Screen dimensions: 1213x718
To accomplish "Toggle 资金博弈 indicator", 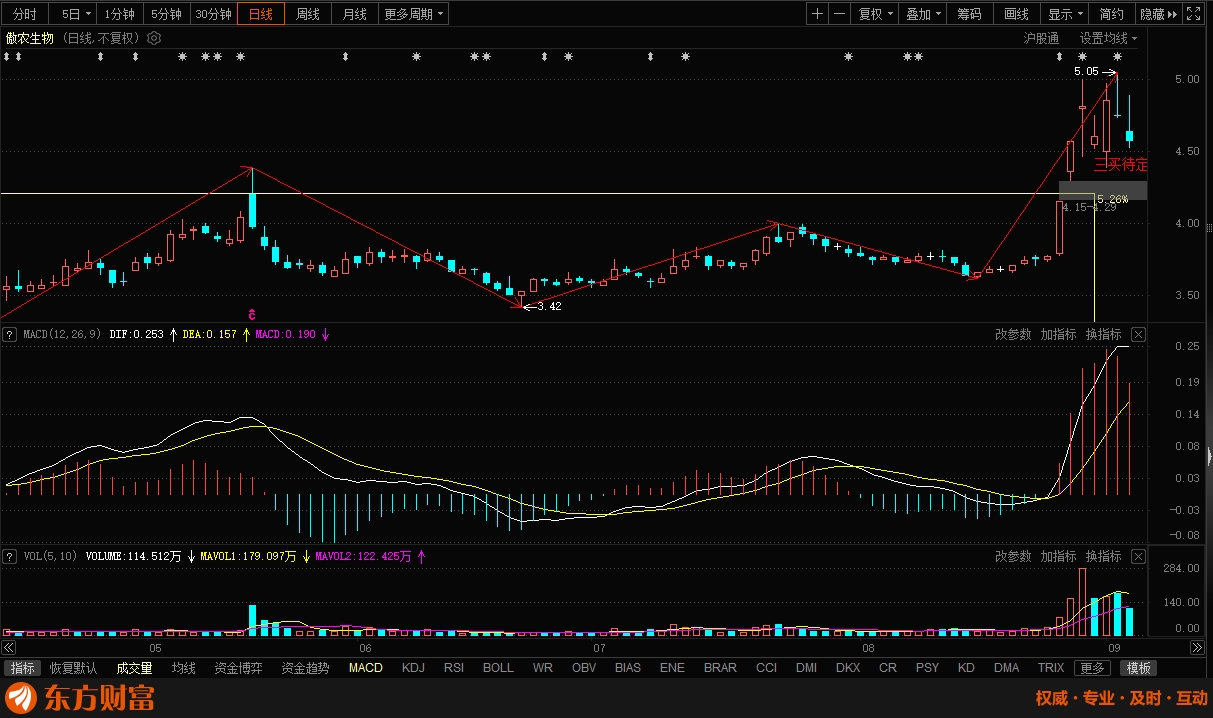I will tap(238, 668).
